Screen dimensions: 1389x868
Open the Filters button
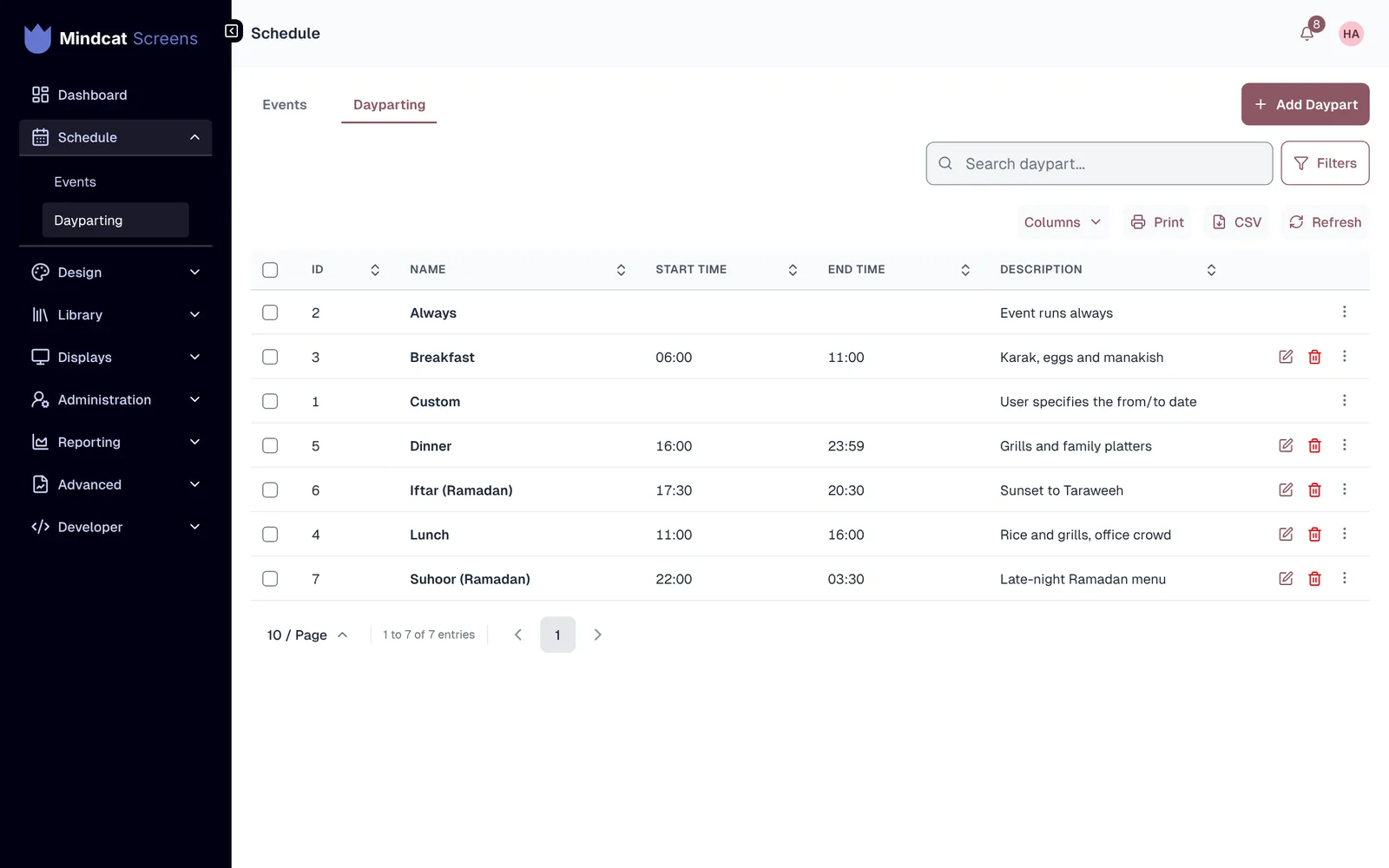click(x=1325, y=163)
